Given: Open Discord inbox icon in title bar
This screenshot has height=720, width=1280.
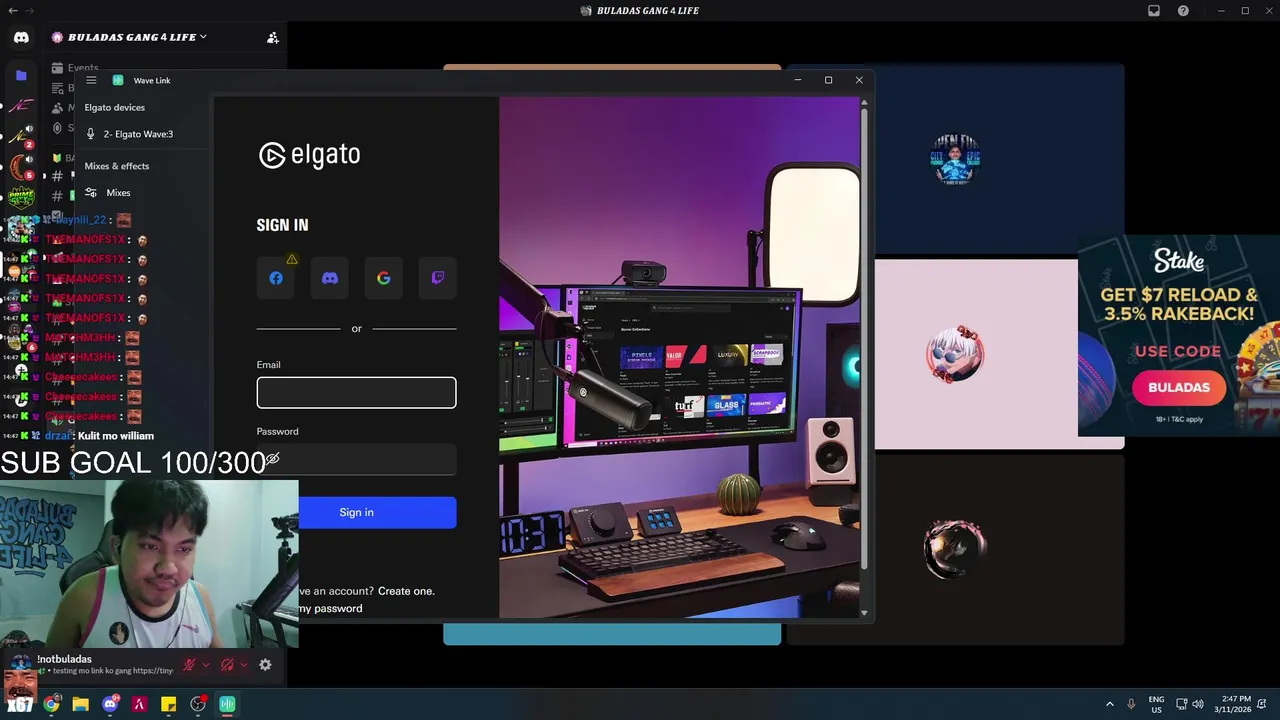Looking at the screenshot, I should point(1154,11).
